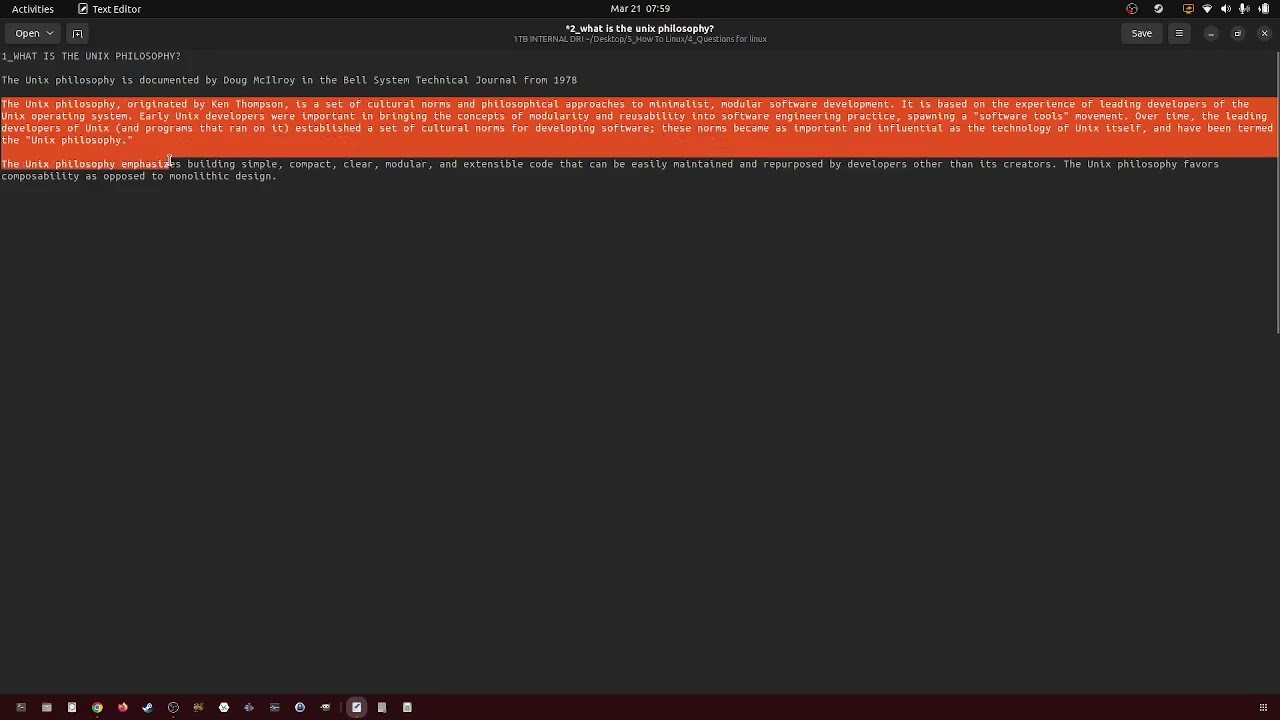This screenshot has width=1280, height=720.
Task: Place cursor in the "Doug McIlroy" line
Action: tap(289, 80)
